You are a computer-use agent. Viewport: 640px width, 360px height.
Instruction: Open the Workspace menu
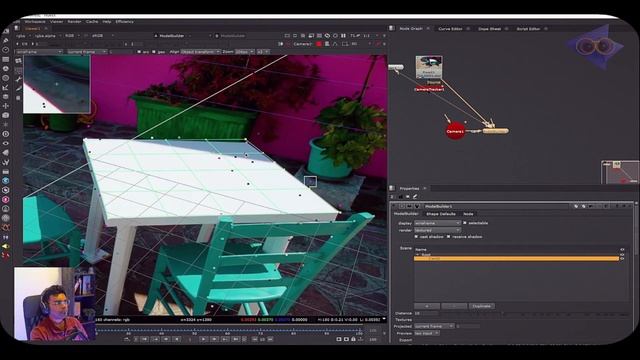pyautogui.click(x=35, y=22)
